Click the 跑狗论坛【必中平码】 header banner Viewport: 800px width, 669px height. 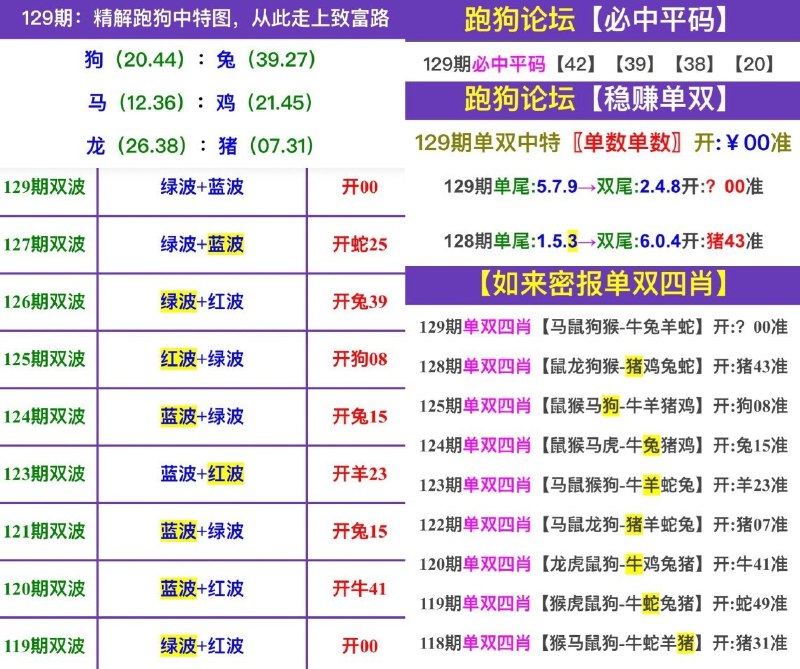[x=602, y=19]
